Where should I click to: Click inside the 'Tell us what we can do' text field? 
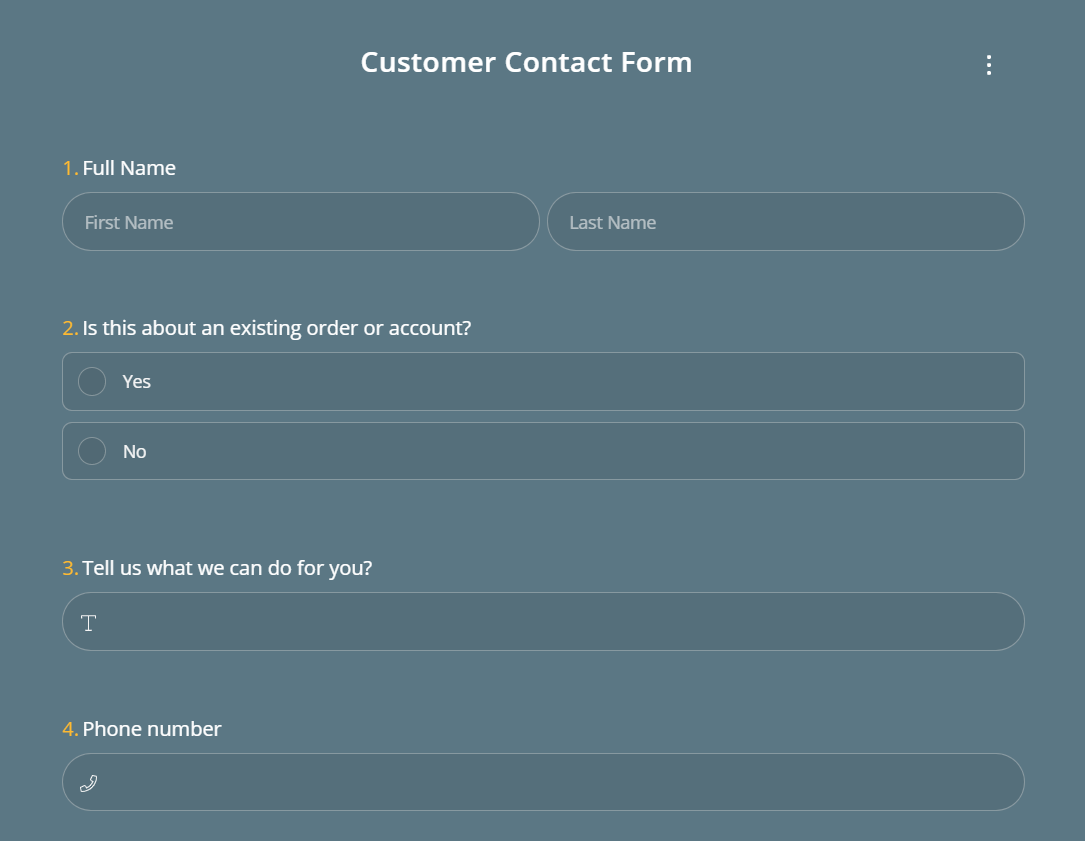click(543, 622)
